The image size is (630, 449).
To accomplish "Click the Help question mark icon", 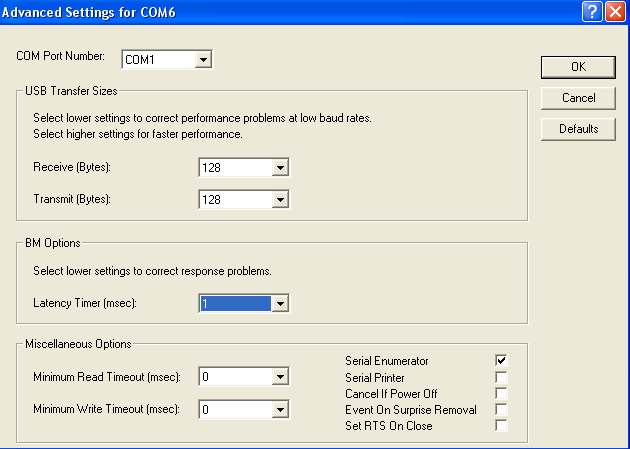I will pos(592,10).
